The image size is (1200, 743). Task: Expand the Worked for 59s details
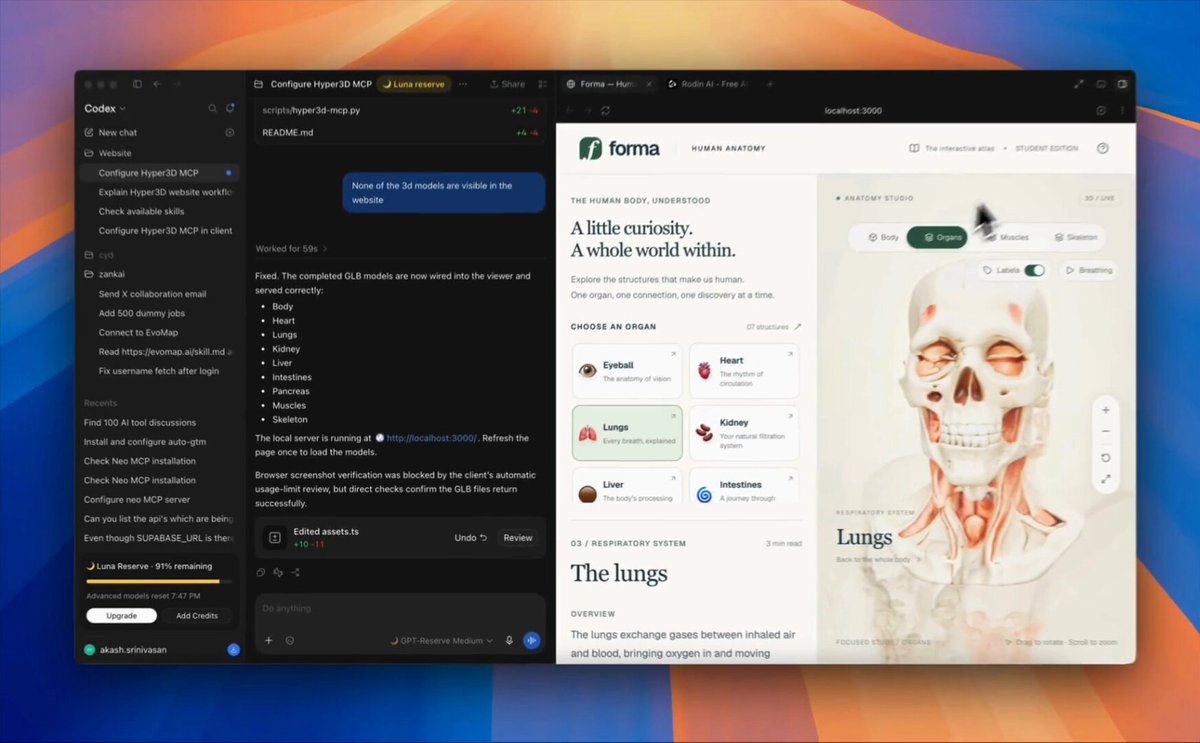pos(291,248)
